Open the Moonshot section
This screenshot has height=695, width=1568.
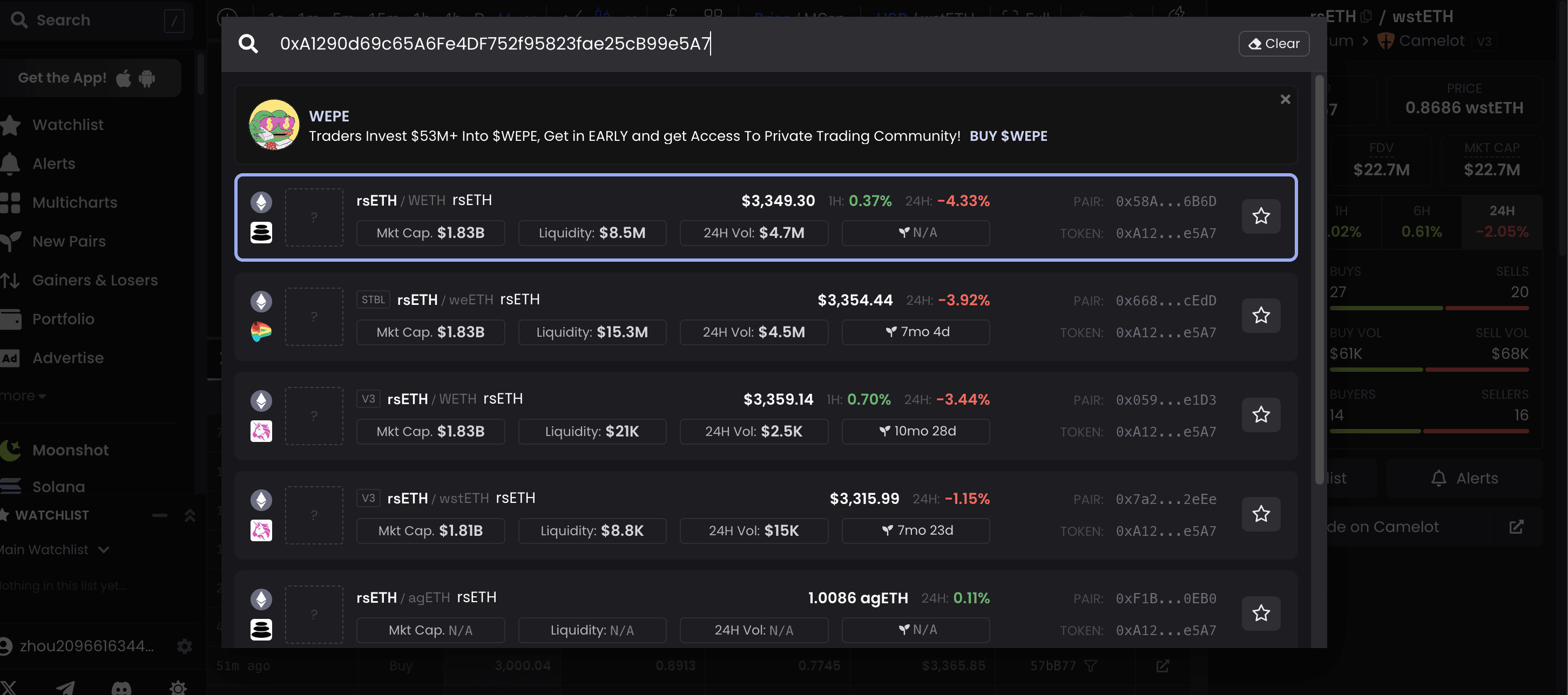pos(70,450)
